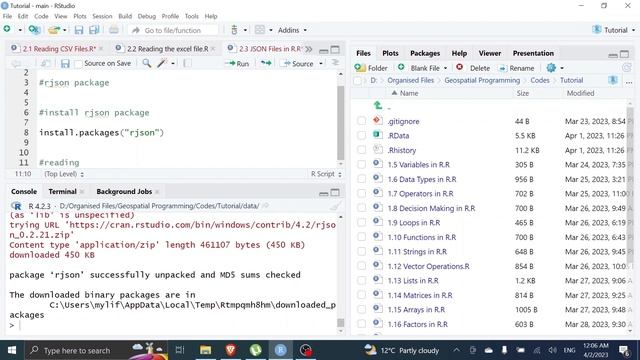Click the Show document outline icon

335,63
